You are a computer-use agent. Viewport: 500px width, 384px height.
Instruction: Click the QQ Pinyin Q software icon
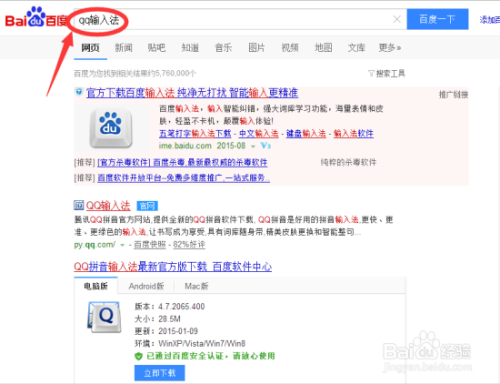104,317
